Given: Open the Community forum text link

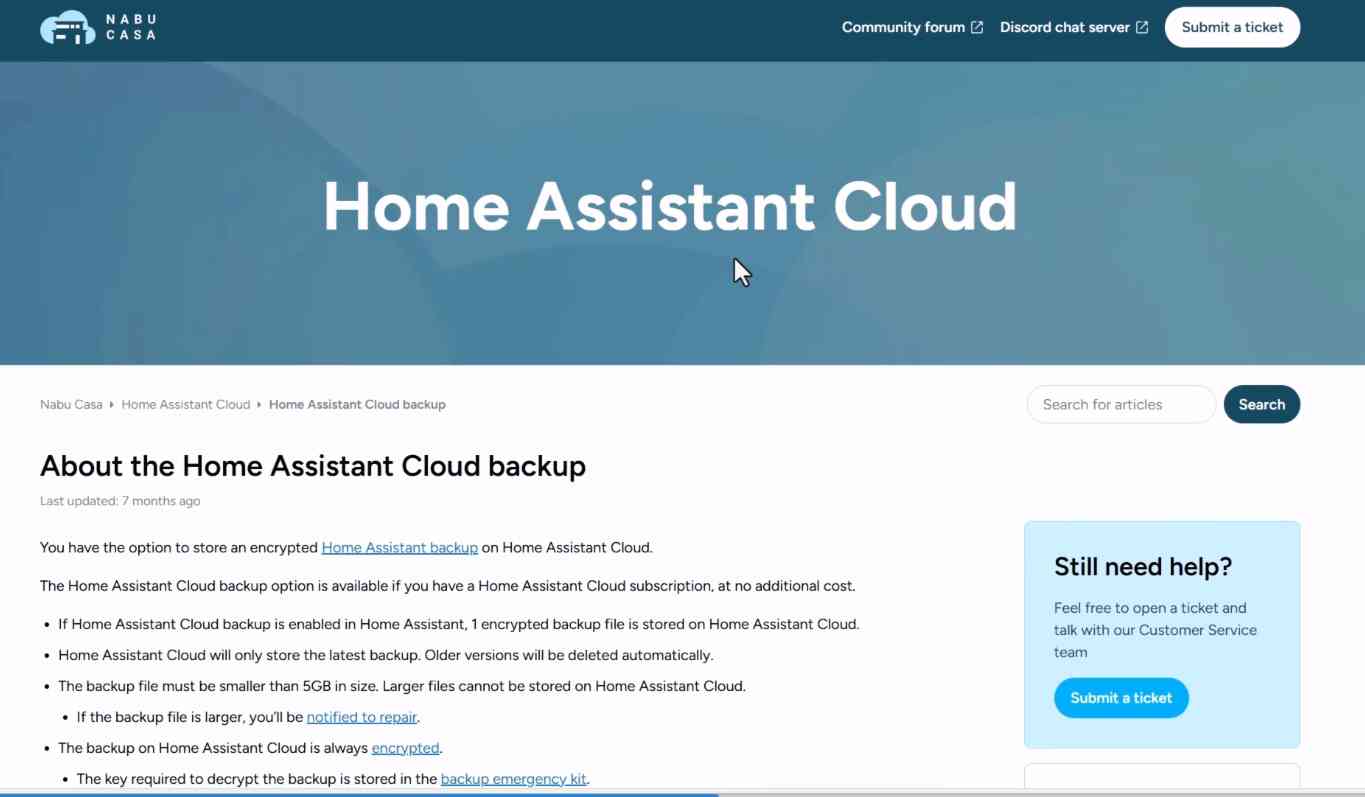Looking at the screenshot, I should tap(903, 28).
